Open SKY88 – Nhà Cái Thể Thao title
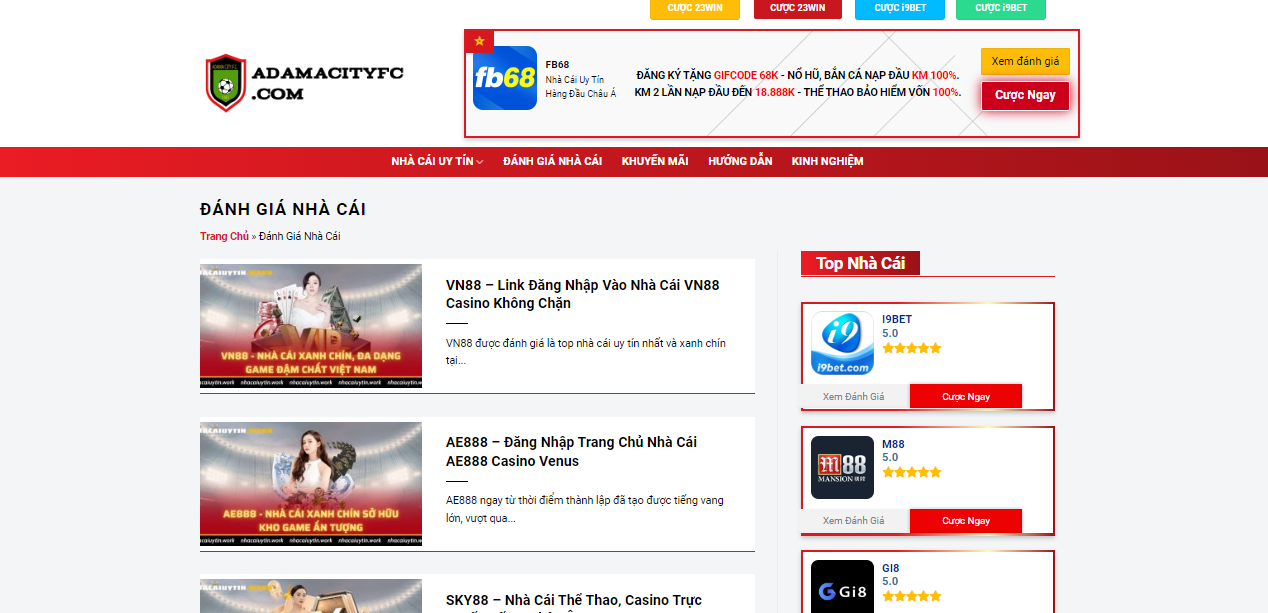 point(574,600)
